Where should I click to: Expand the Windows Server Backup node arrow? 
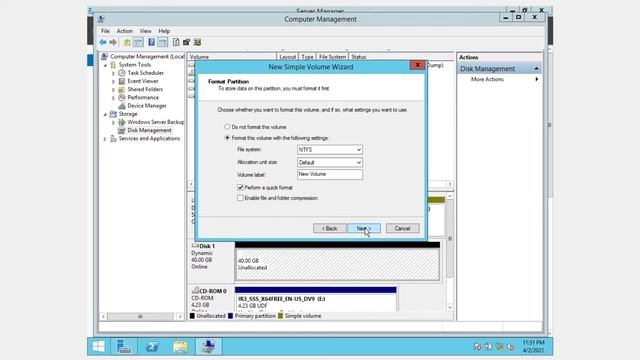point(113,122)
